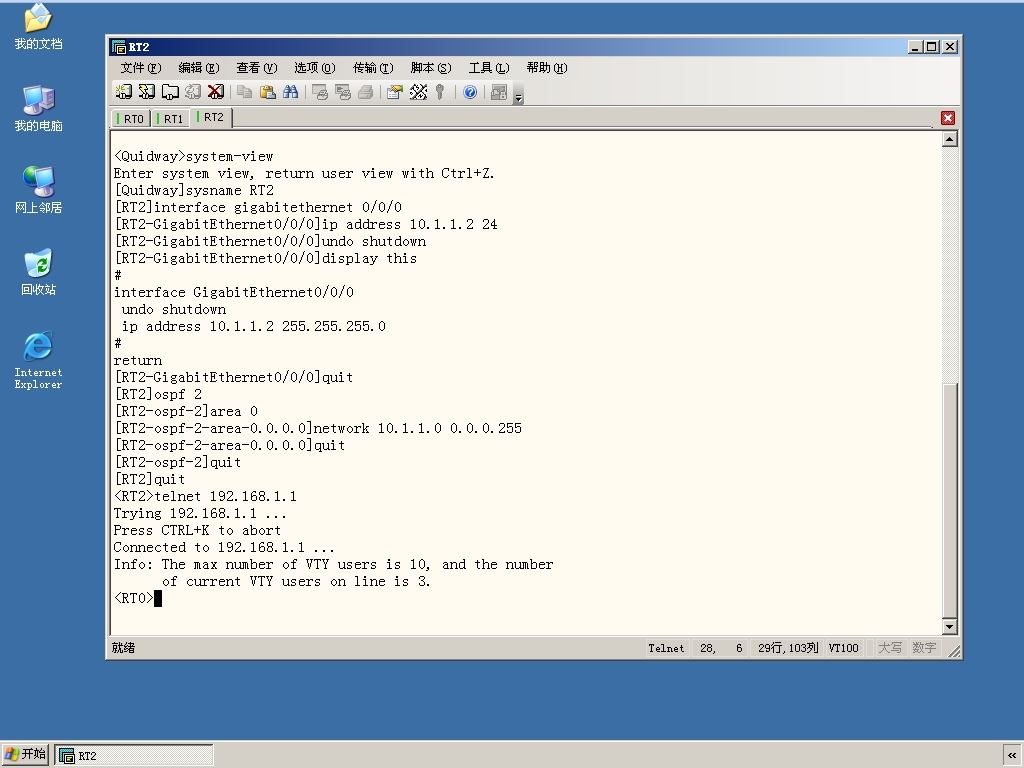Open Help via blue question icon

[470, 92]
